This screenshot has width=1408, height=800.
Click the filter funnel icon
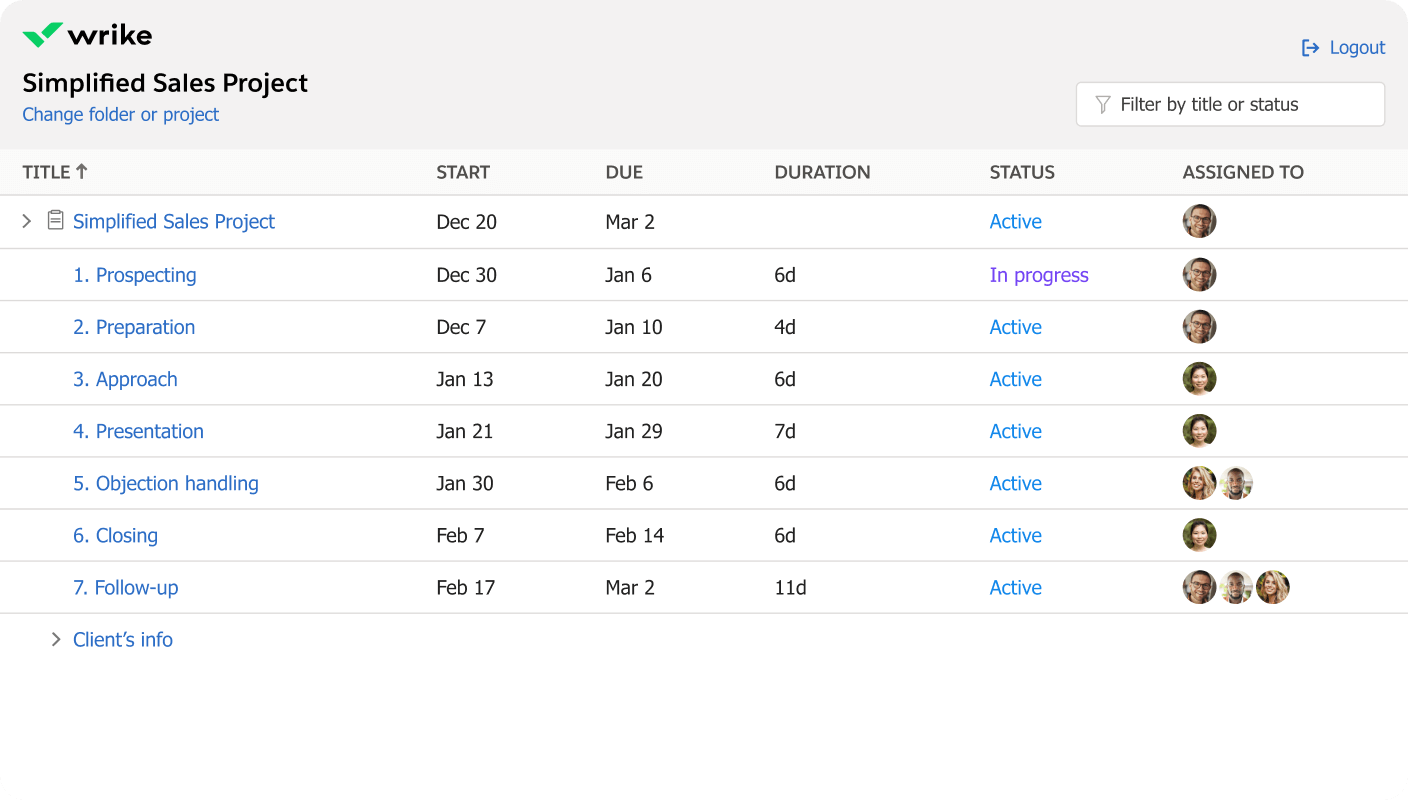tap(1102, 105)
